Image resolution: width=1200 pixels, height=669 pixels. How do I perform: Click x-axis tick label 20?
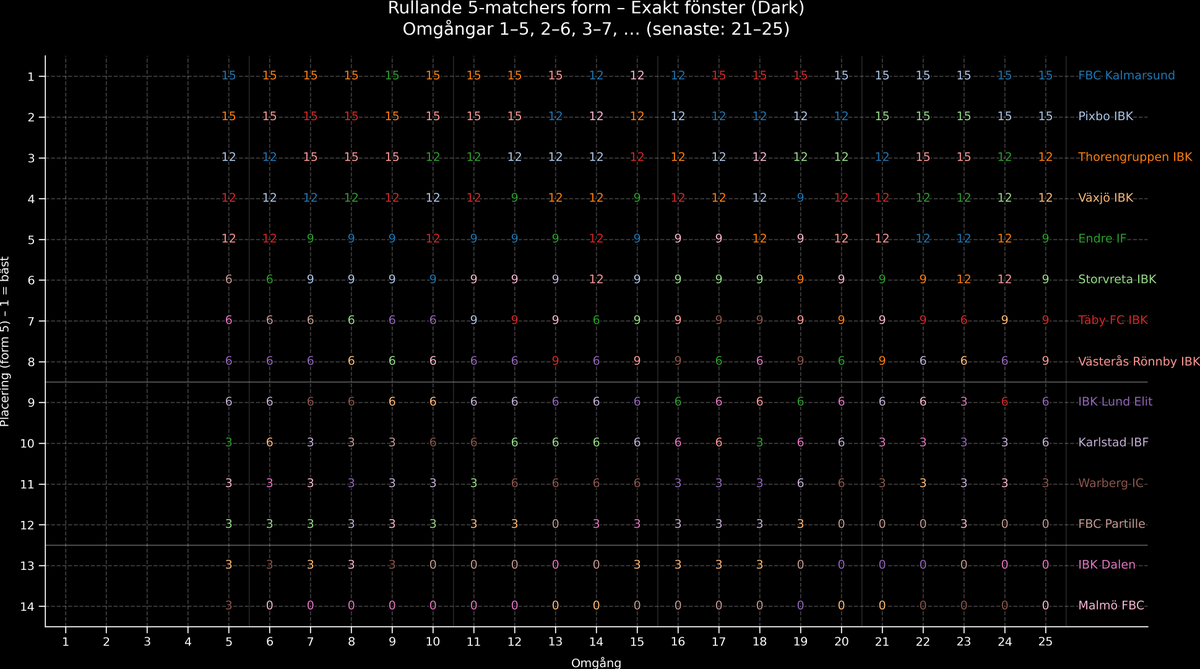coord(841,641)
